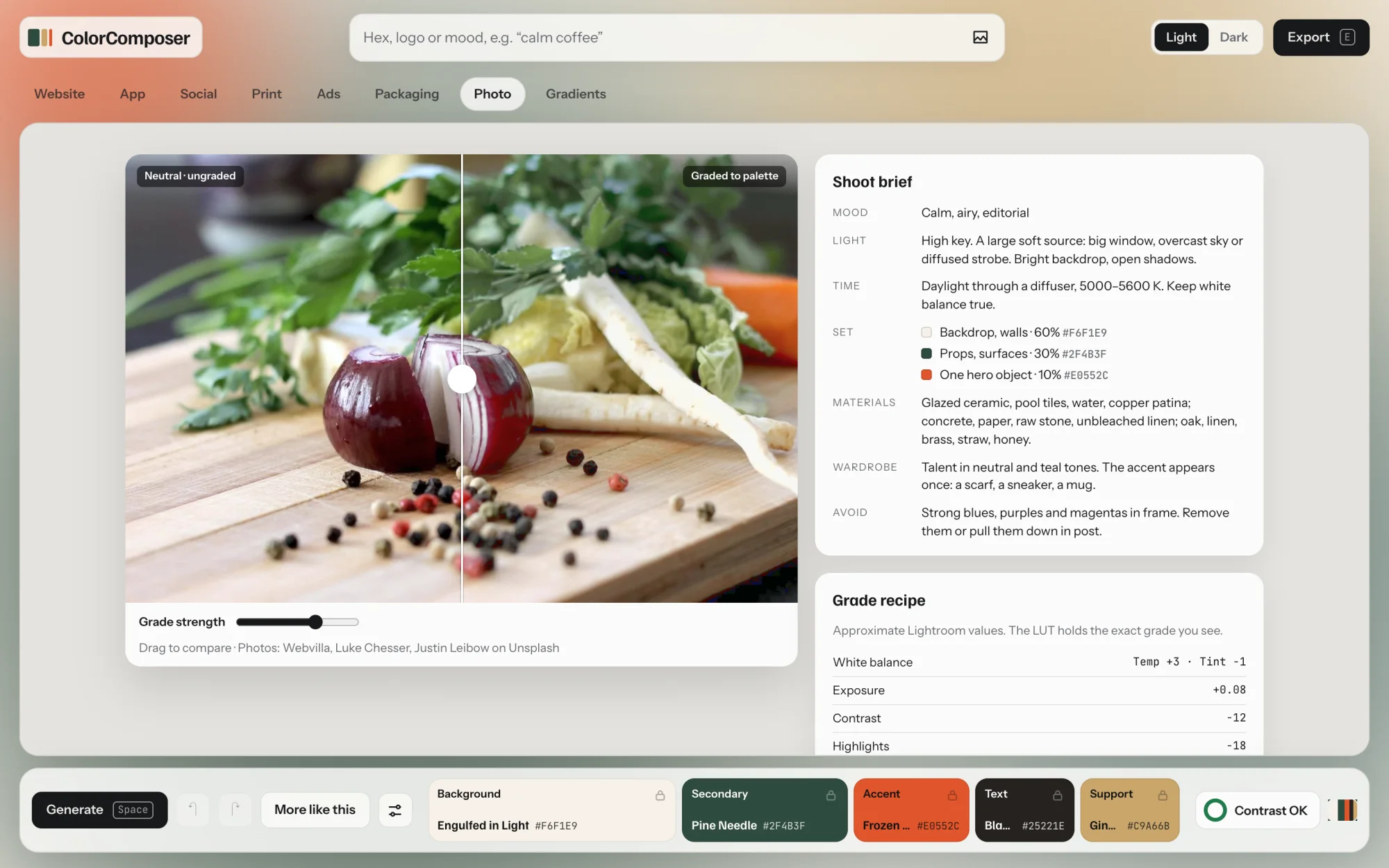Click the Grade strength slider

point(297,622)
